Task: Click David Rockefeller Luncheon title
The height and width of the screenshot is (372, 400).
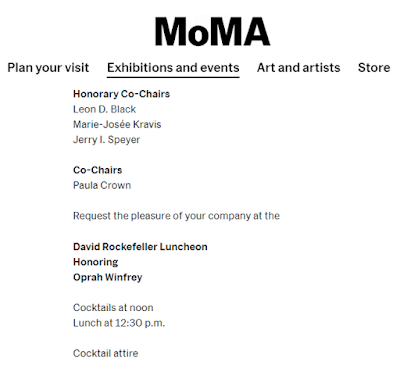Action: pos(140,247)
